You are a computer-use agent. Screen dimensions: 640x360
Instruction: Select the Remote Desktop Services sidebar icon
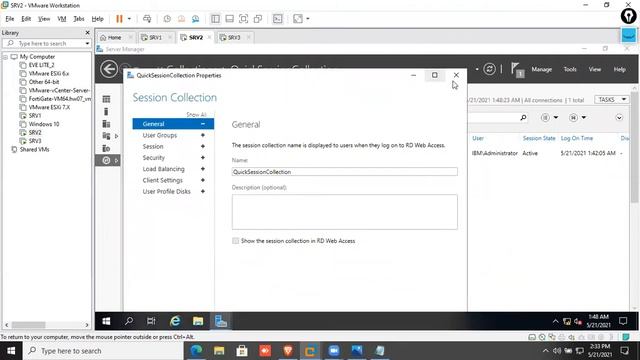(107, 160)
